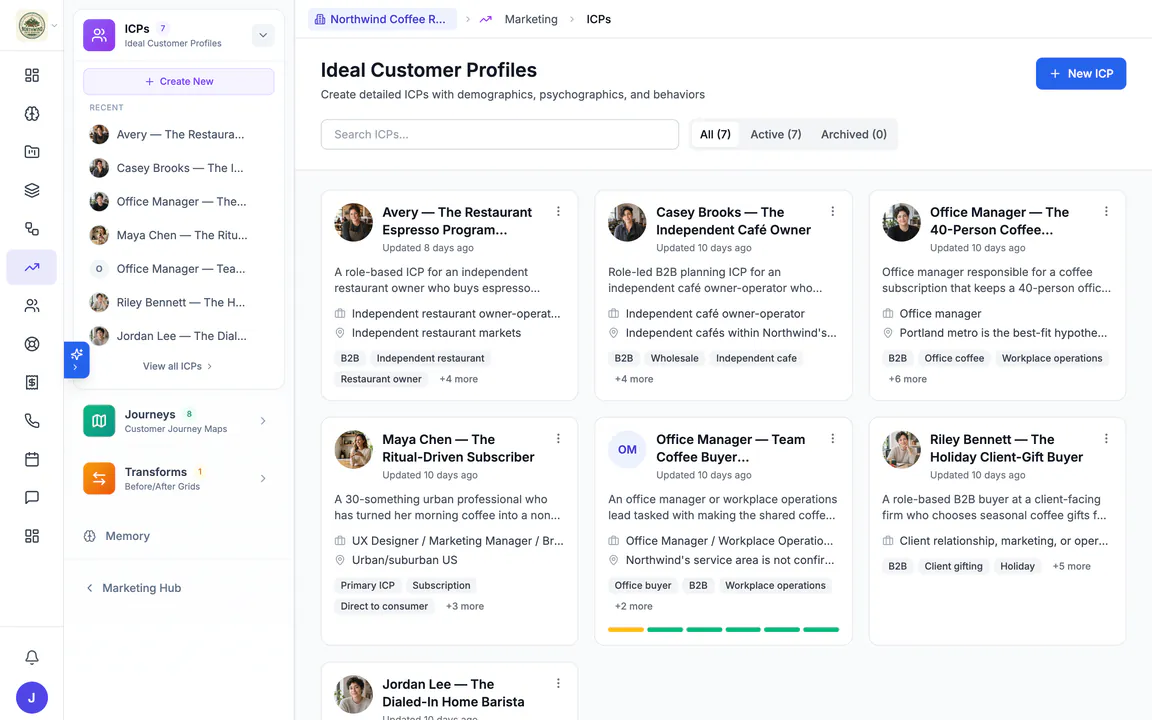Open the blue AI sparkle side tab
The width and height of the screenshot is (1152, 720).
pyautogui.click(x=76, y=360)
